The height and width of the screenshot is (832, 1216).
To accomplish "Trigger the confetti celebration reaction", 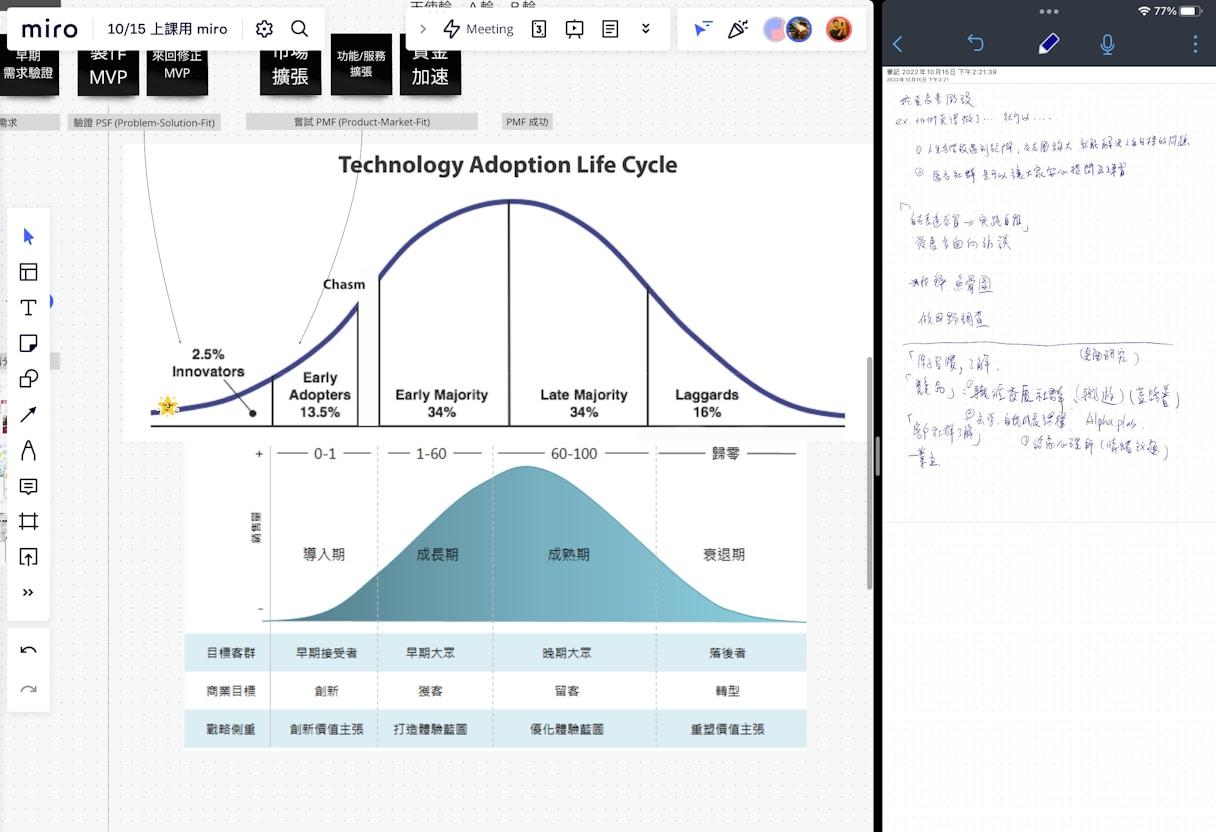I will [x=738, y=29].
